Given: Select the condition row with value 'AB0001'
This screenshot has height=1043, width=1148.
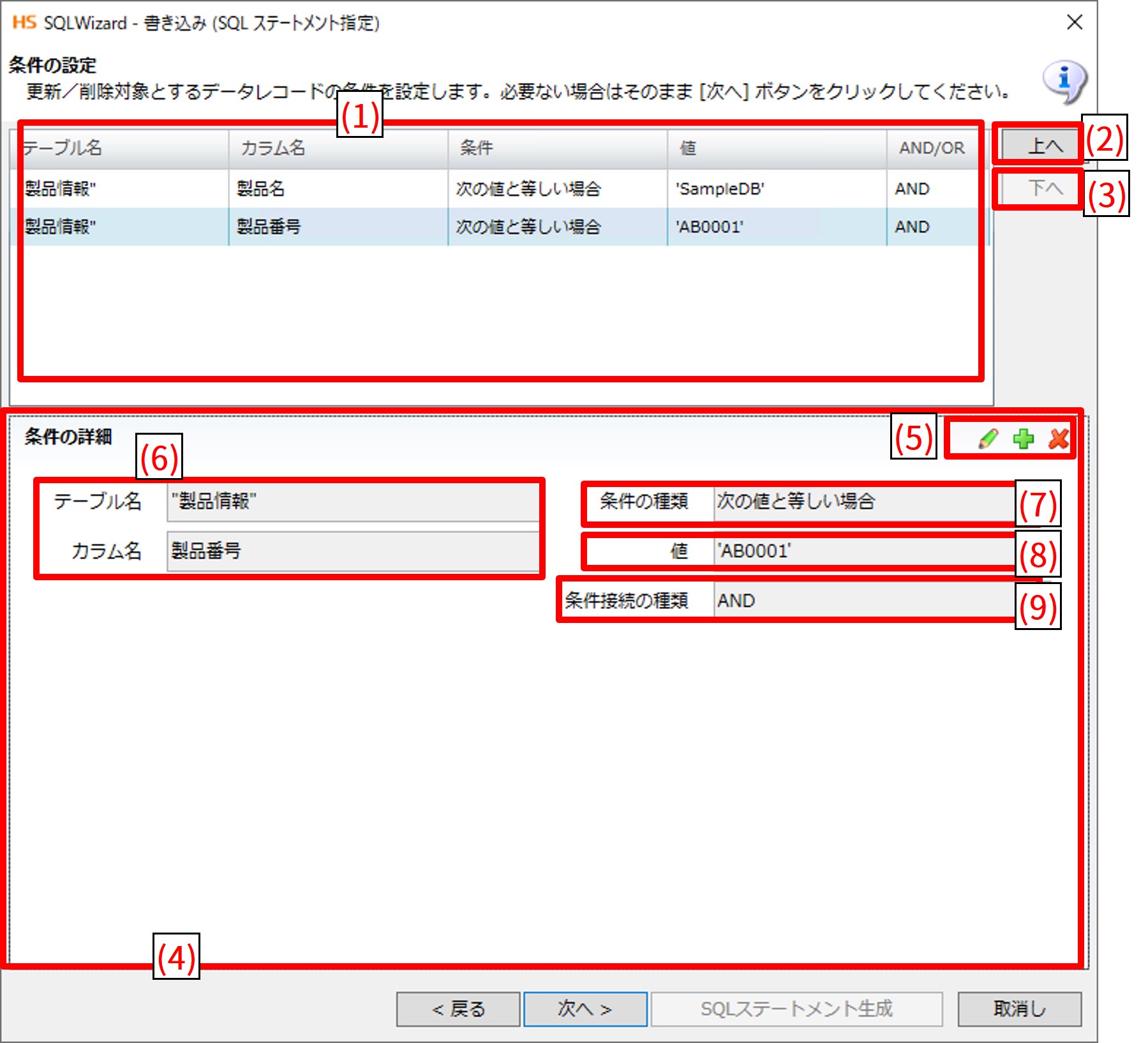Looking at the screenshot, I should [x=498, y=227].
